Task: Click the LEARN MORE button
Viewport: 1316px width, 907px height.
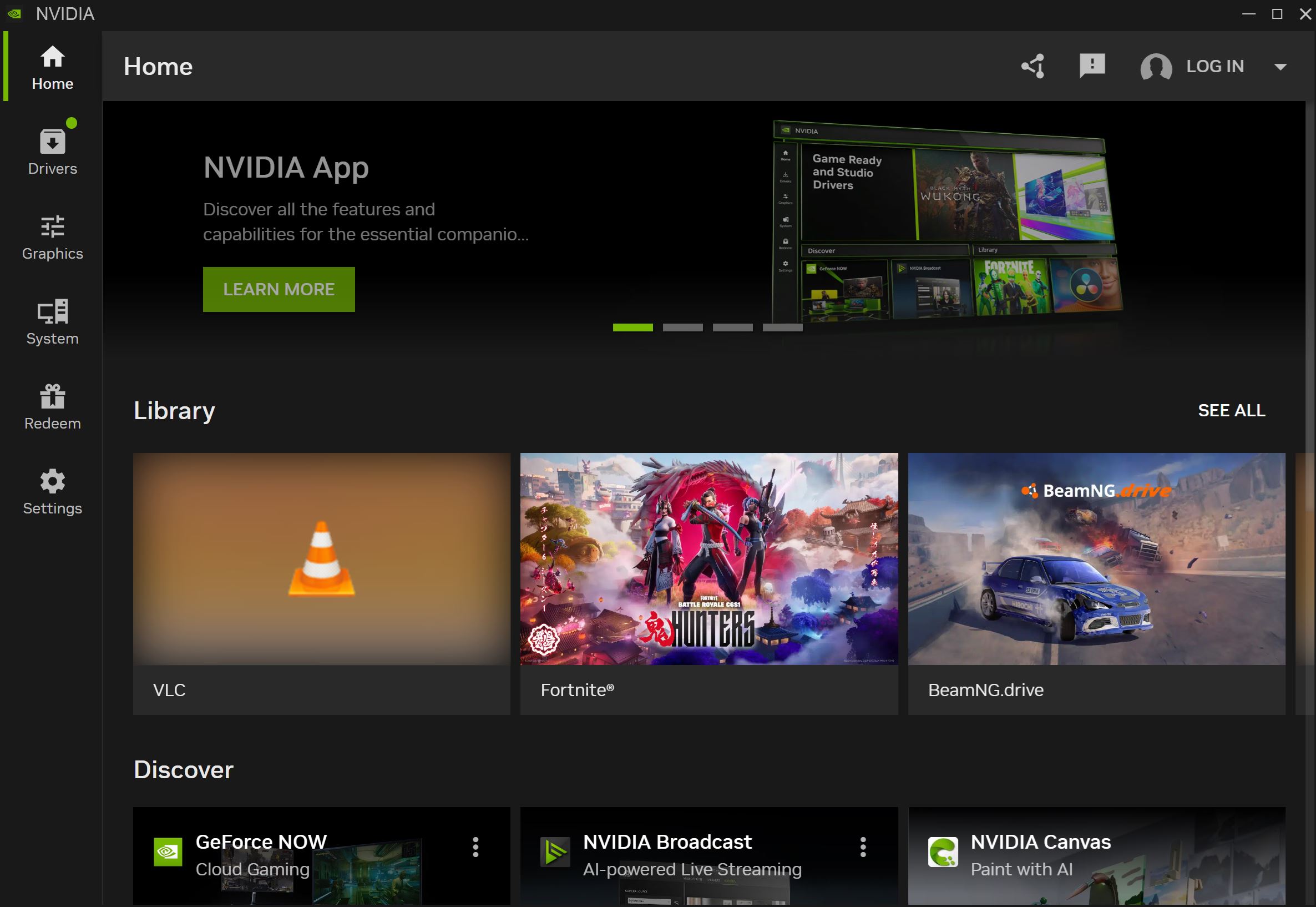Action: point(279,289)
